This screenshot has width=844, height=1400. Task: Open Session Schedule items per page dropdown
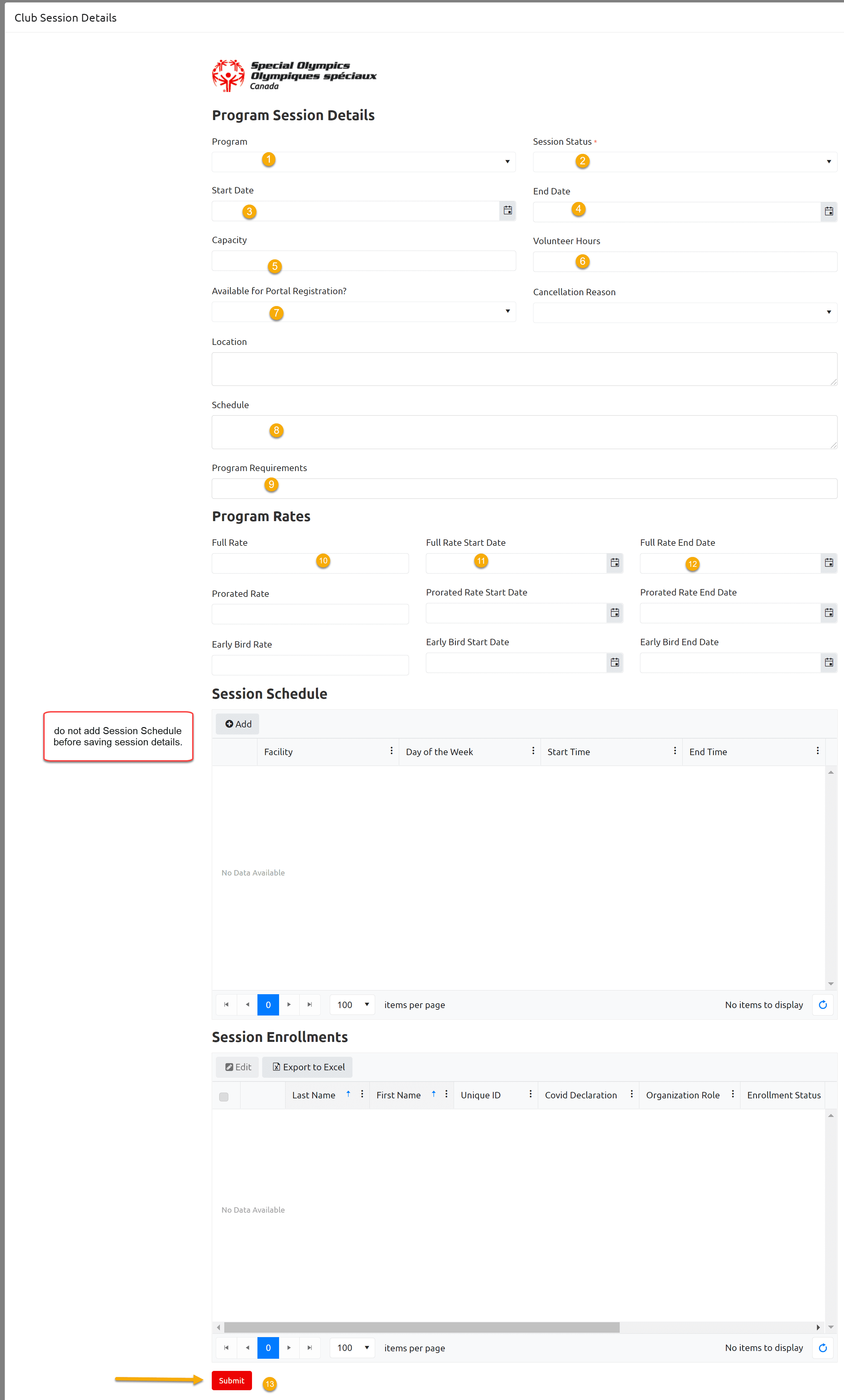[x=352, y=1005]
